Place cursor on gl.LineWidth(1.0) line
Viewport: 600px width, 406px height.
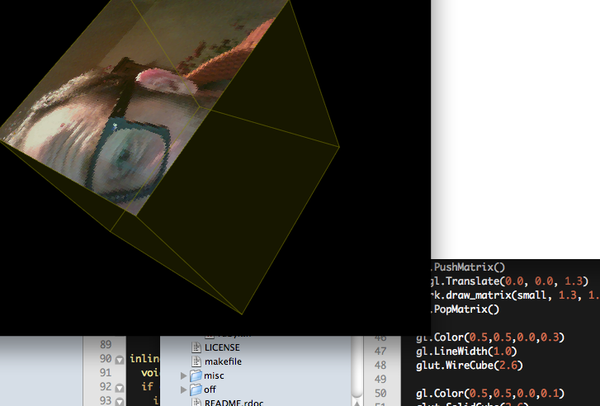tap(466, 351)
